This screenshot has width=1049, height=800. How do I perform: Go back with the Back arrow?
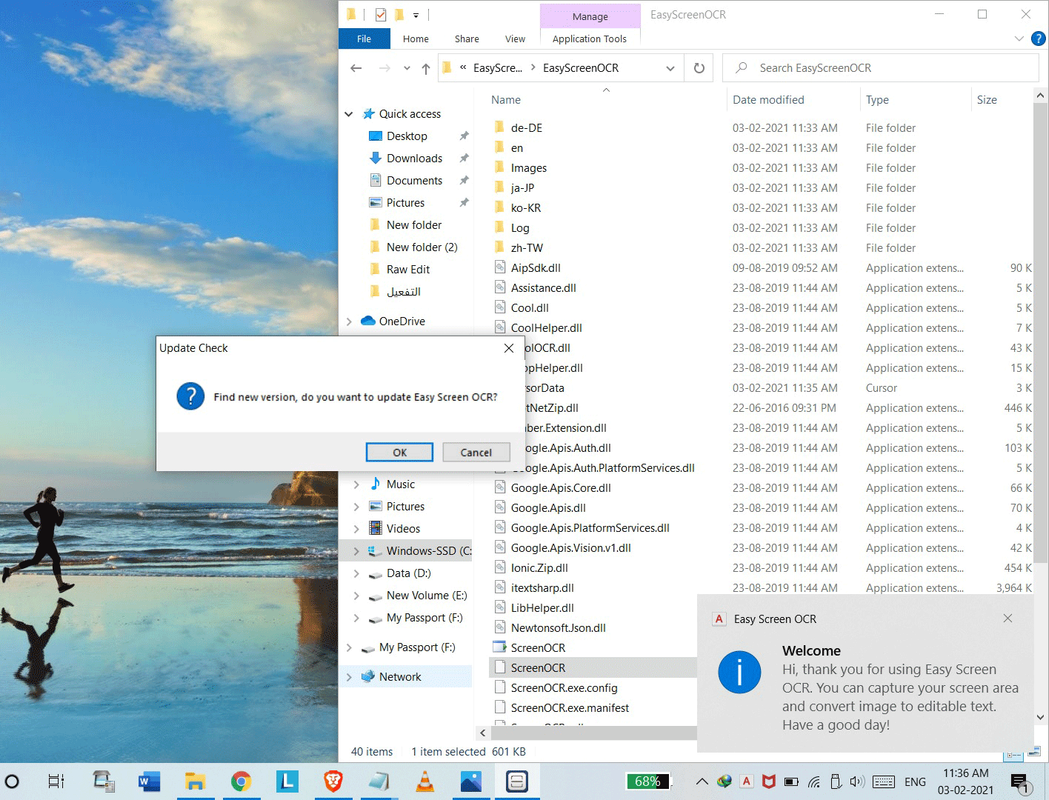tap(356, 68)
